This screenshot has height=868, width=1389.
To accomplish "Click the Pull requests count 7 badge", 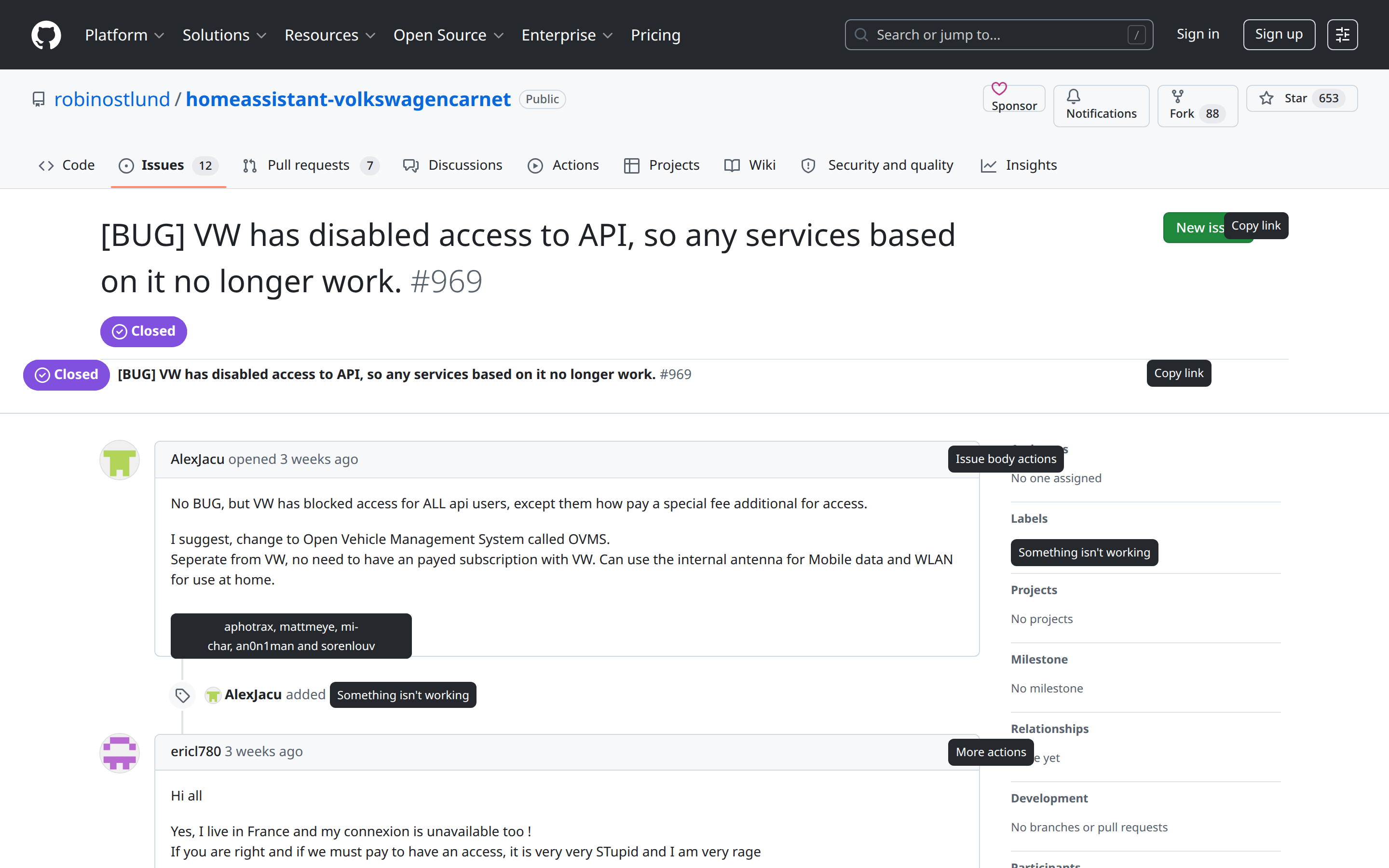I will (x=370, y=166).
